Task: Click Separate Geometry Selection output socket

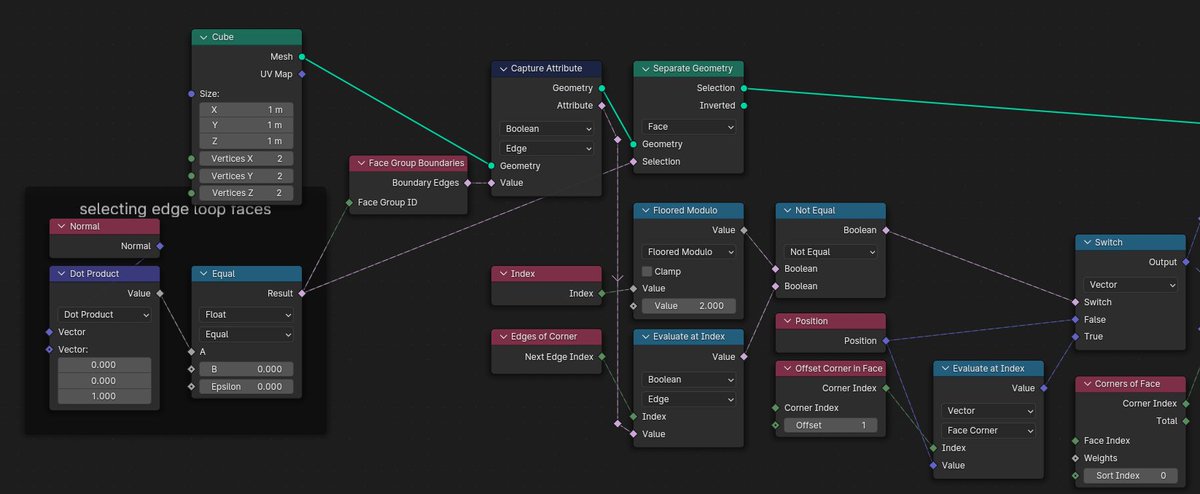Action: 744,88
